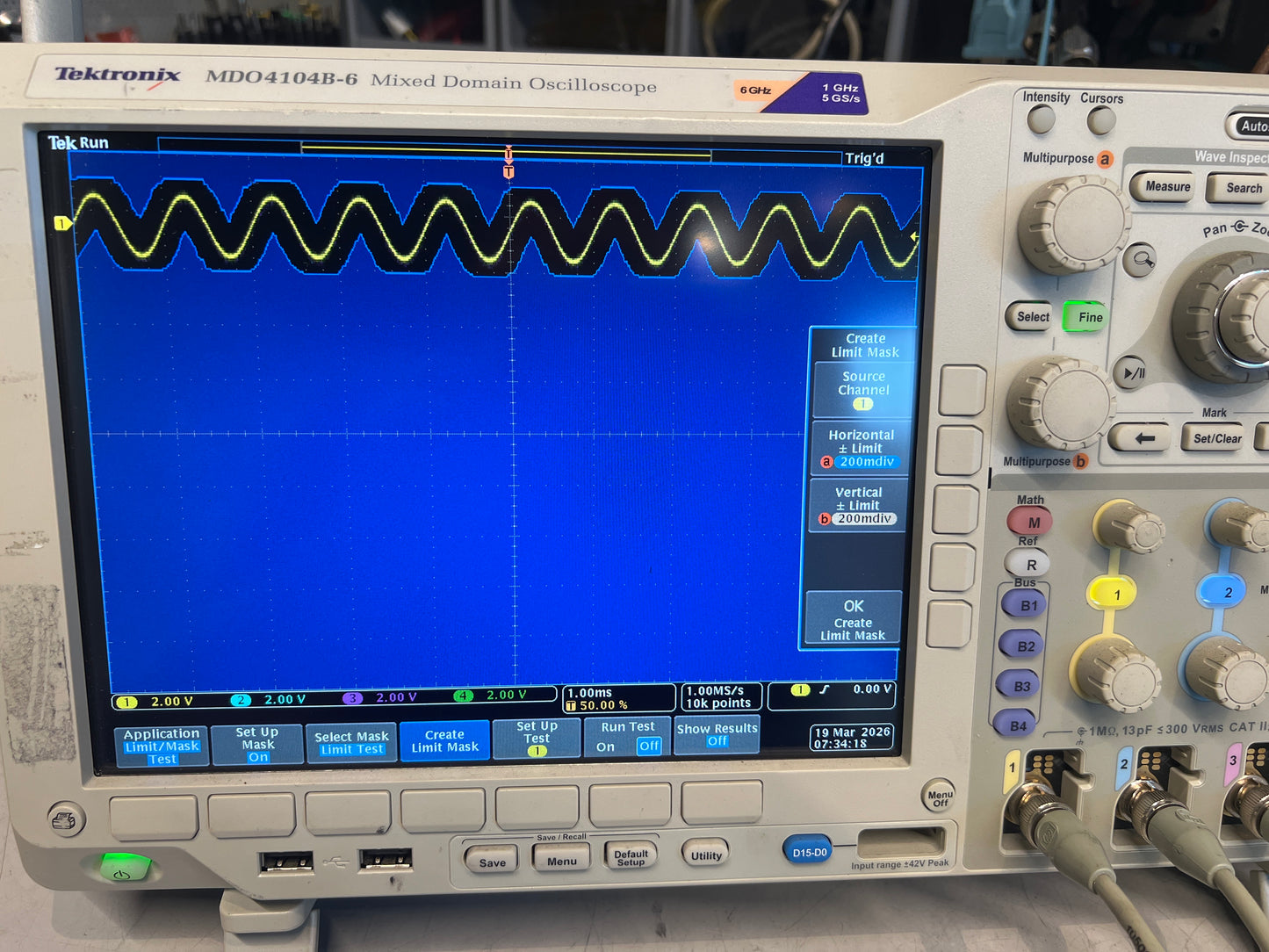This screenshot has height=952, width=1269.
Task: Click the Set/Clear mark button
Action: pos(1217,437)
